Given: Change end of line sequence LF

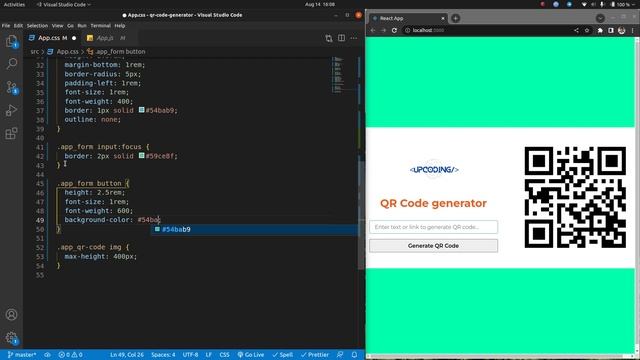Looking at the screenshot, I should pyautogui.click(x=208, y=355).
